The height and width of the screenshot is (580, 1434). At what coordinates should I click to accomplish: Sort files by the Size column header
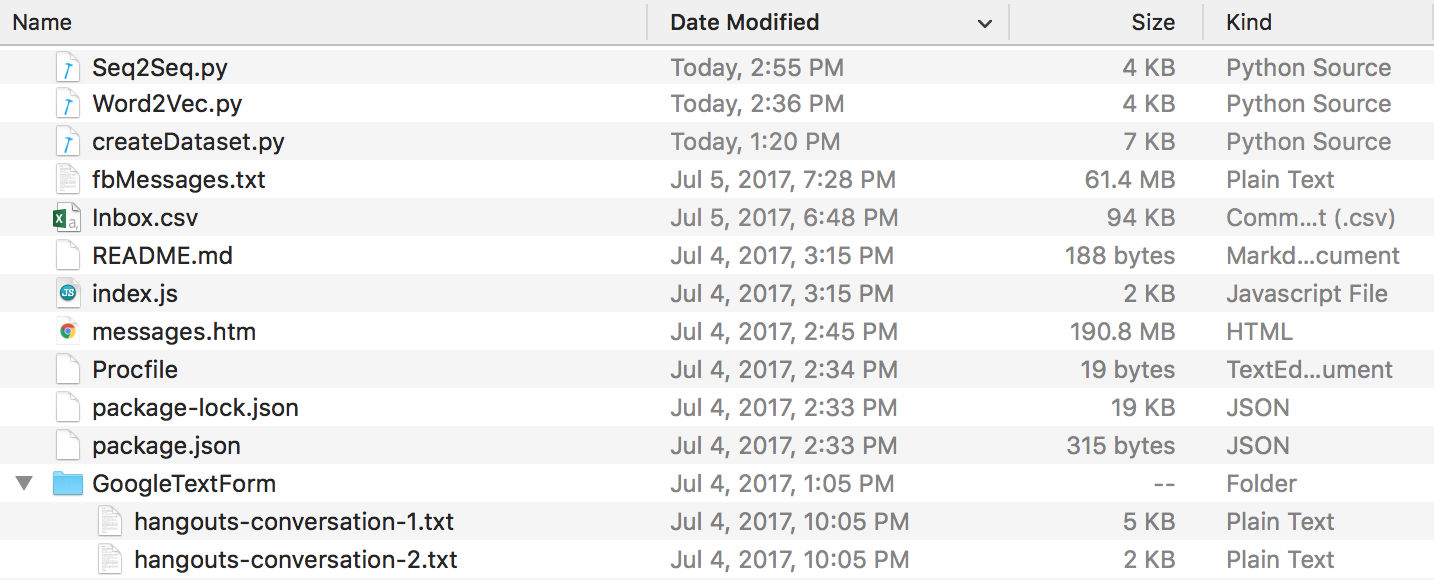tap(1153, 22)
